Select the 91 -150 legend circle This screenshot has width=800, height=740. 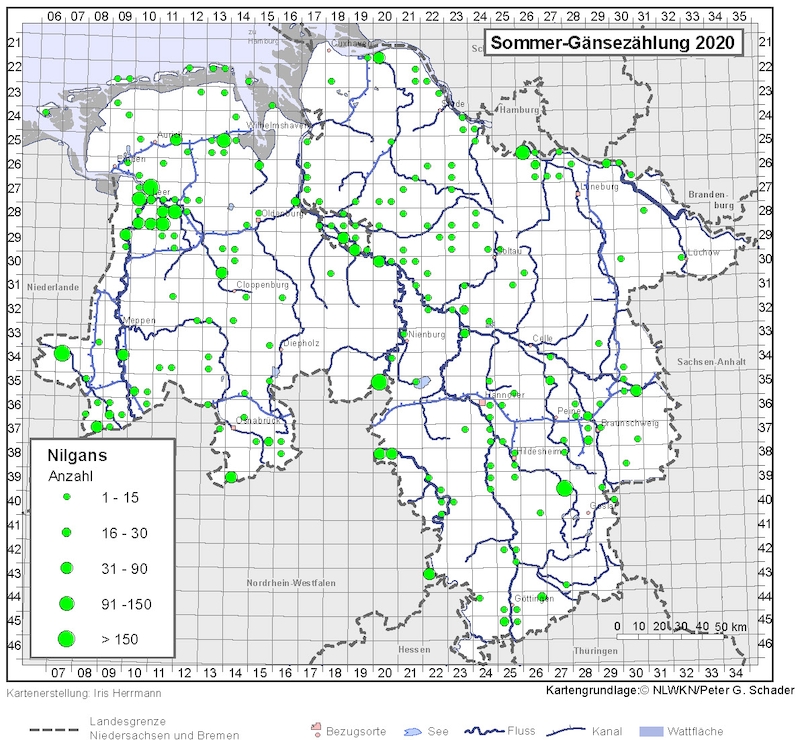(x=67, y=602)
